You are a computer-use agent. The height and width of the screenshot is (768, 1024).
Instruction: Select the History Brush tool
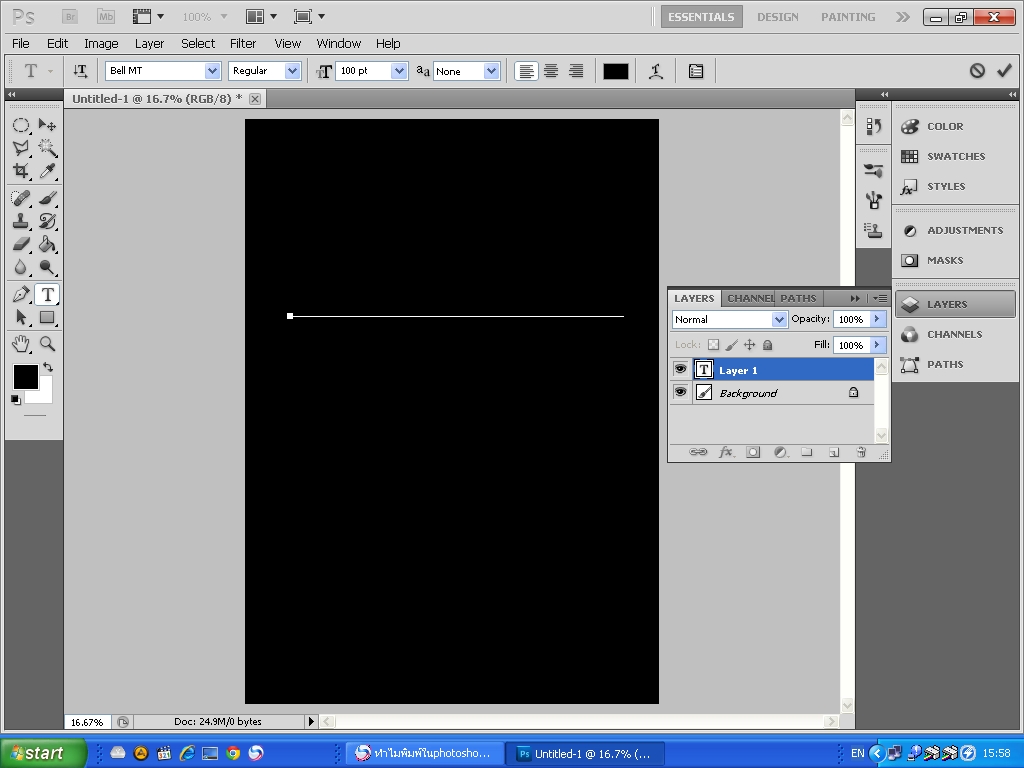(47, 221)
